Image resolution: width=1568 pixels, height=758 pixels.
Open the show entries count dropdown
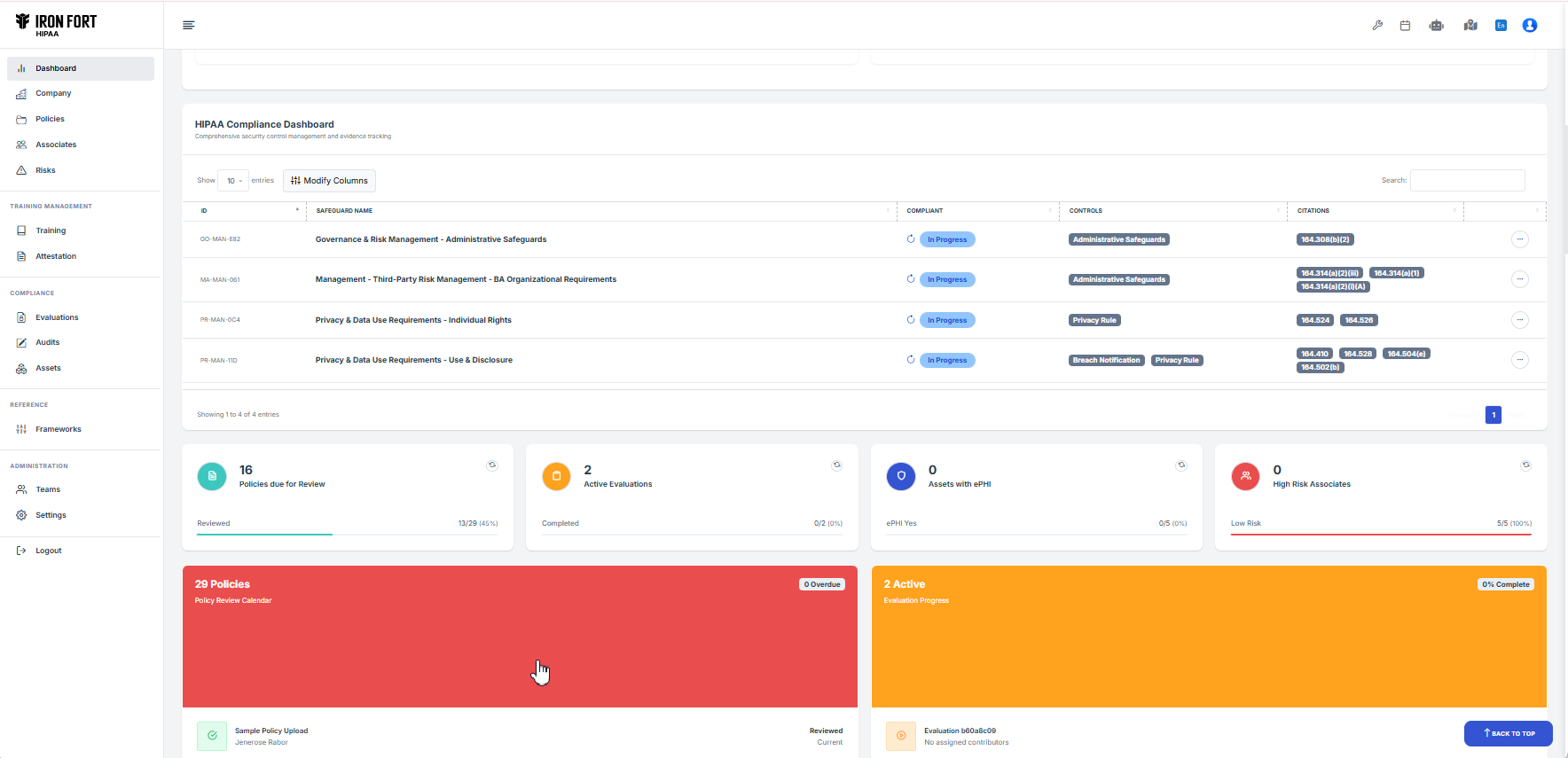(233, 181)
